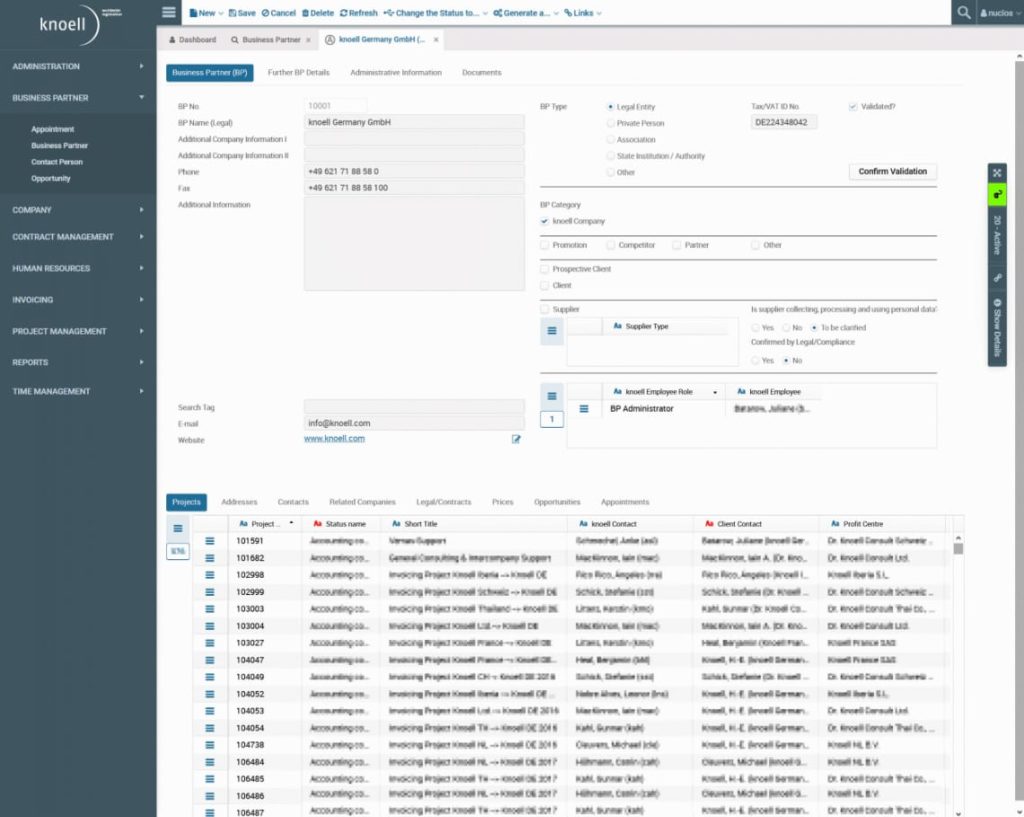1024x817 pixels.
Task: Open the Administrative Information tab
Action: [x=396, y=72]
